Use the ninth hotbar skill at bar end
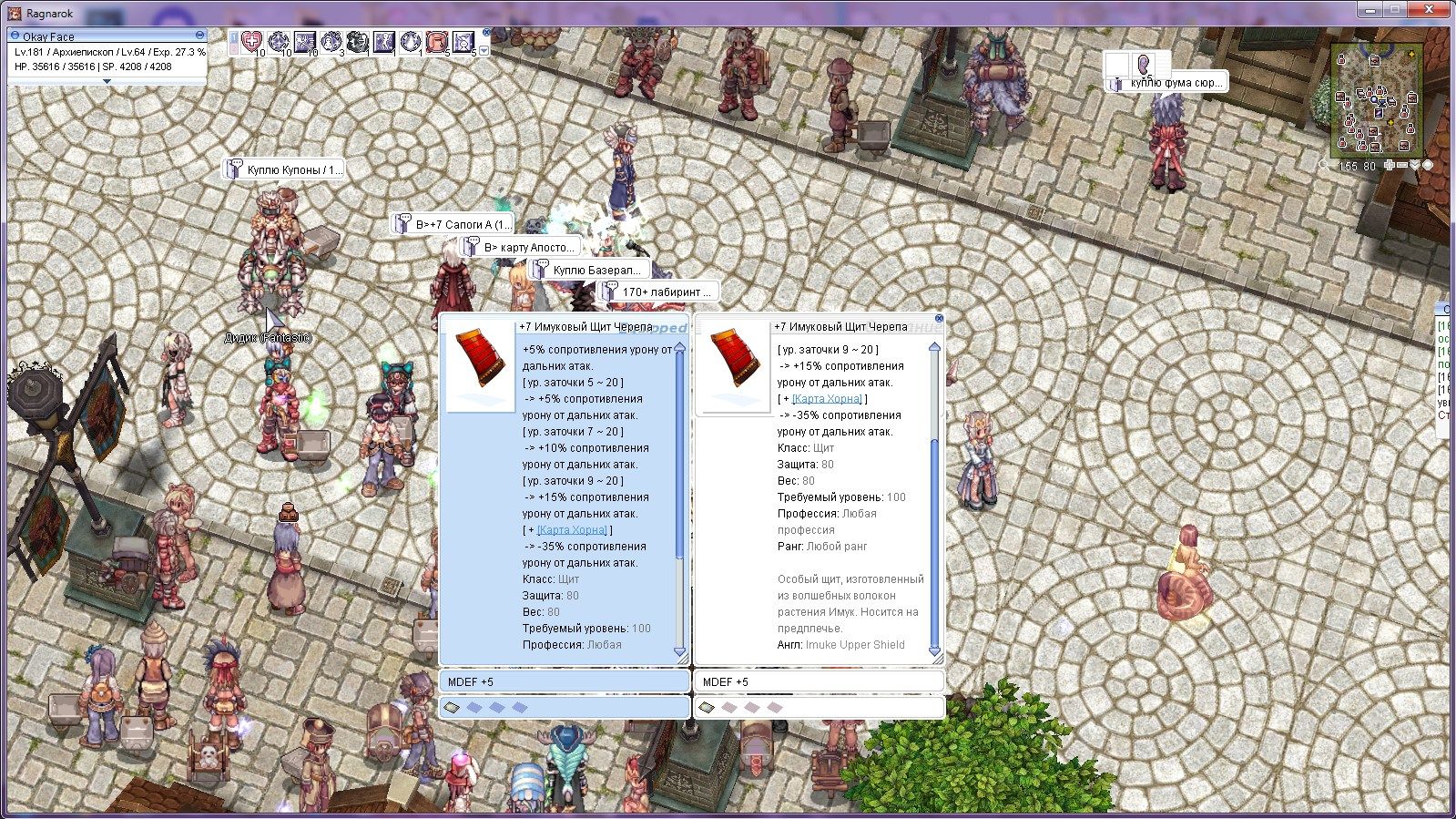The width and height of the screenshot is (1456, 819). pos(463,41)
